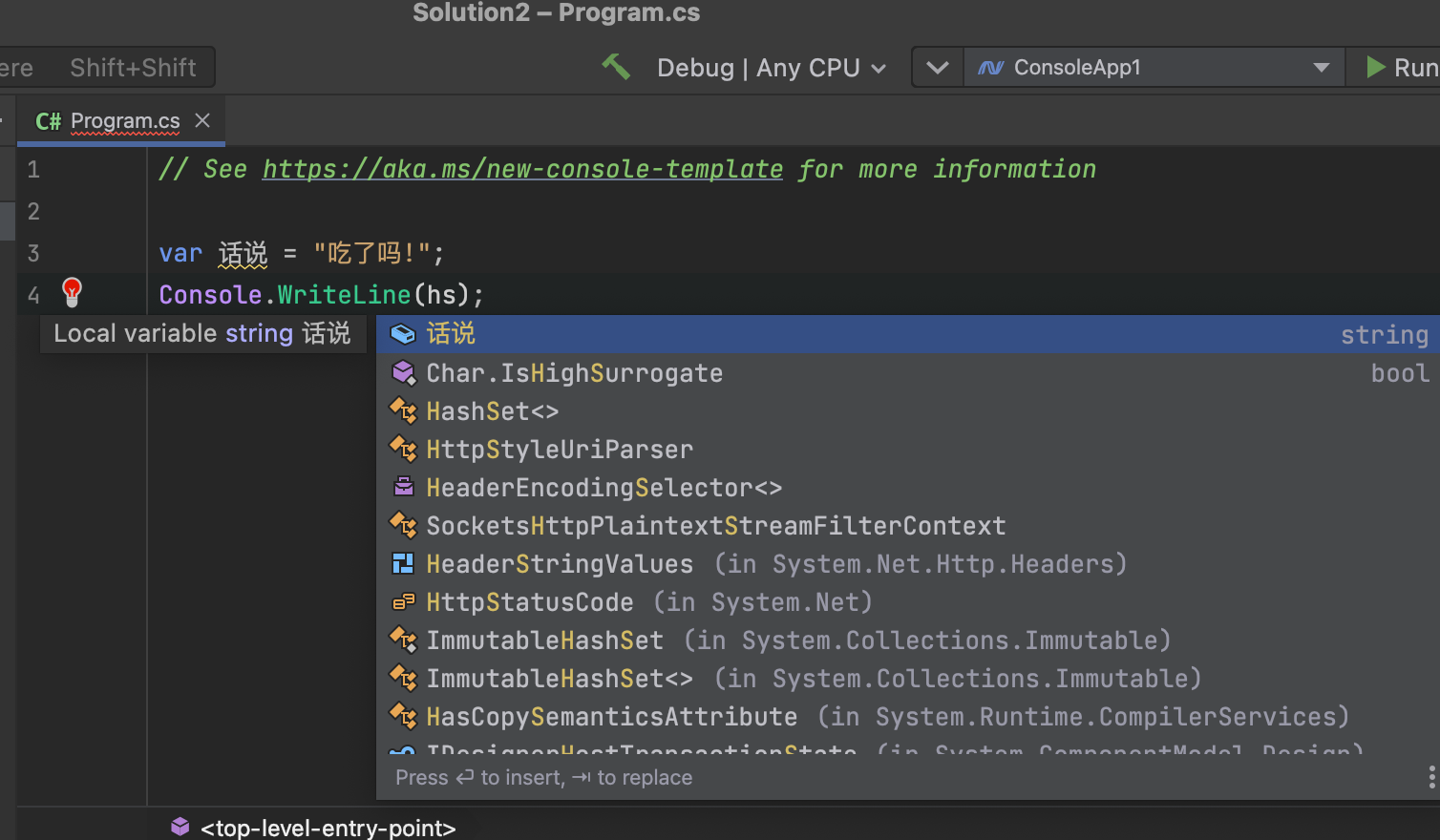This screenshot has width=1440, height=840.
Task: Choose HashSet<> from completion list
Action: click(908, 411)
